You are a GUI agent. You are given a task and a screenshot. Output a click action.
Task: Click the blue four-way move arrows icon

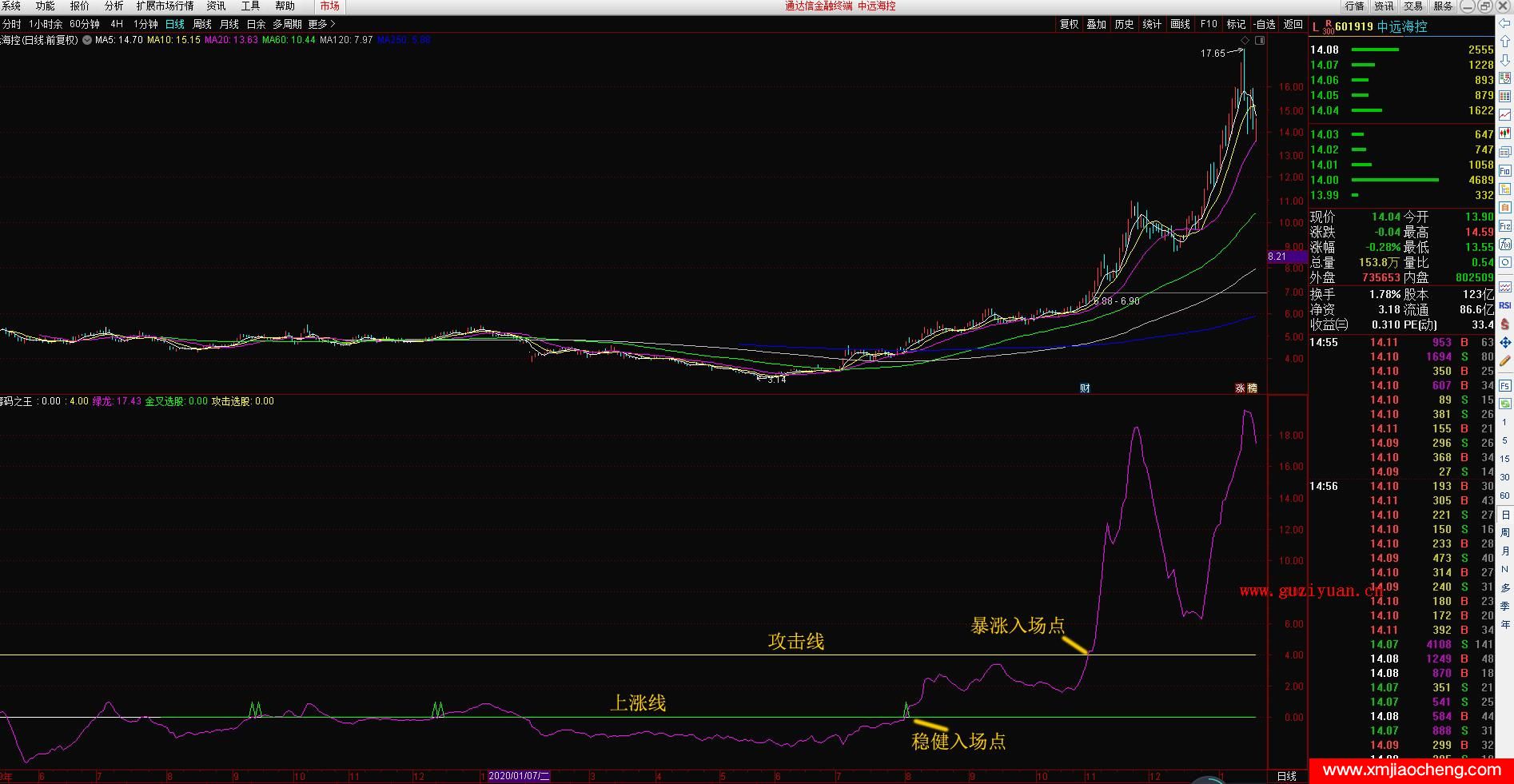pos(1505,343)
